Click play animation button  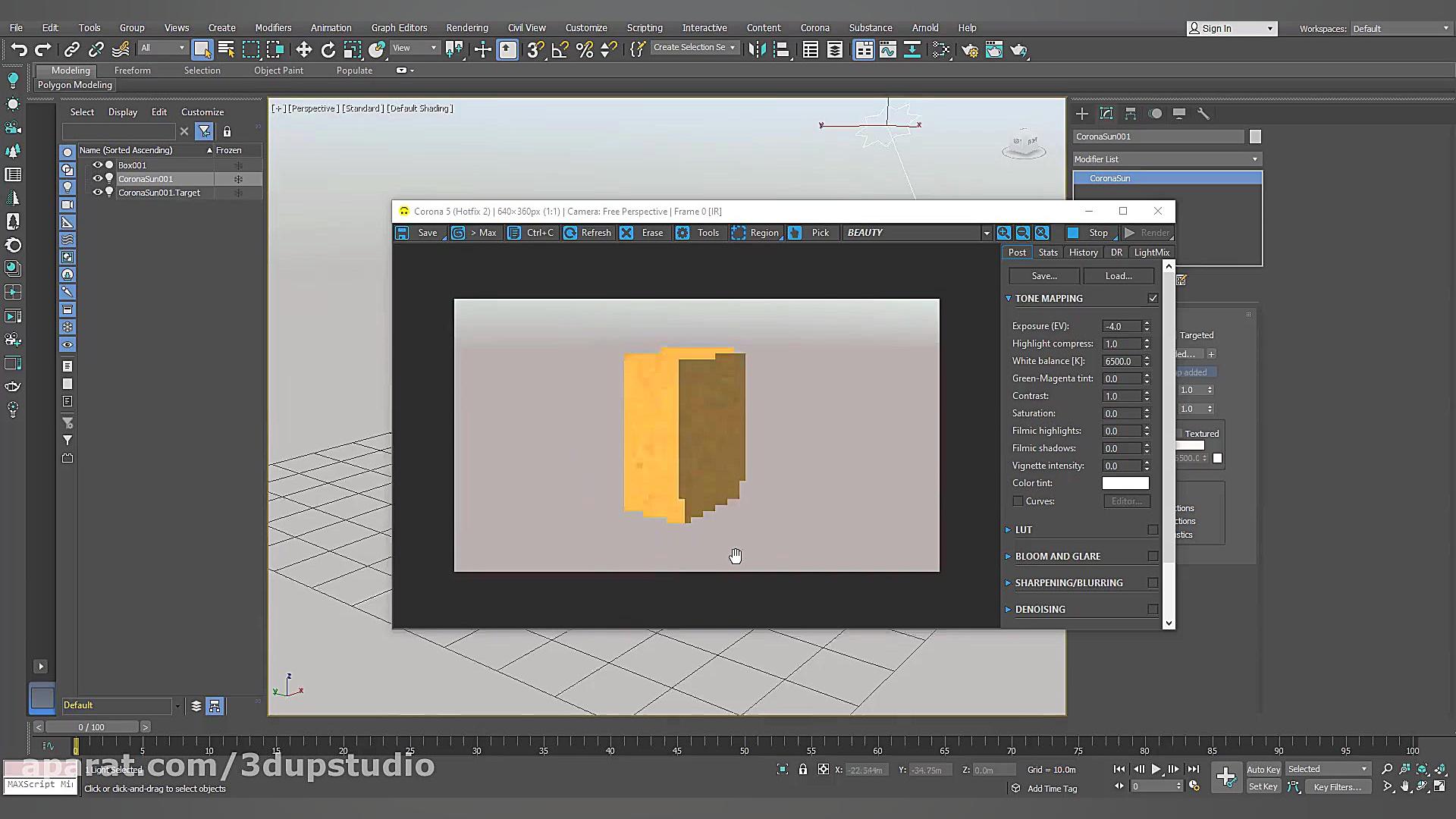click(1156, 769)
